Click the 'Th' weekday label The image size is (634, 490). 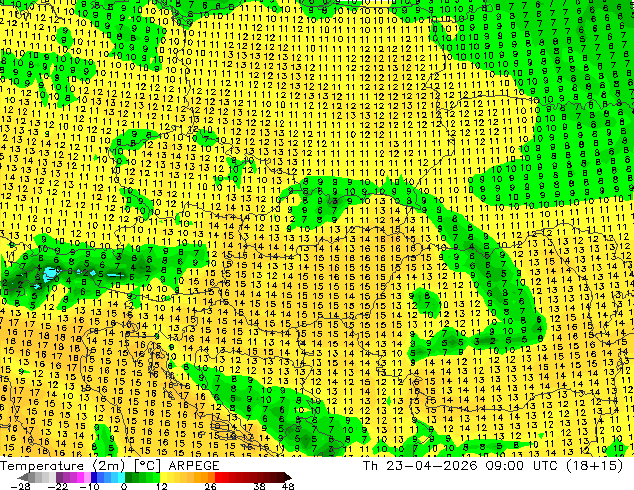coord(370,466)
